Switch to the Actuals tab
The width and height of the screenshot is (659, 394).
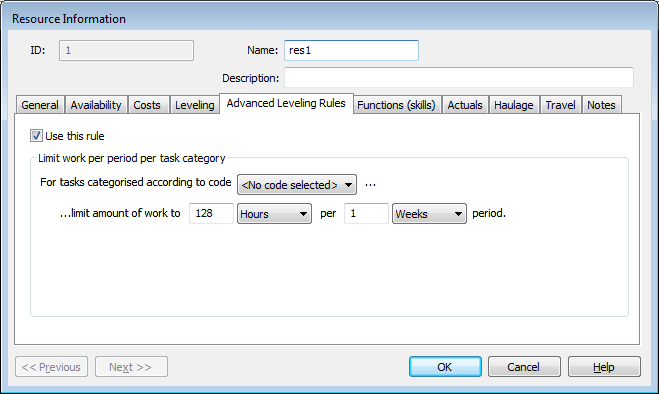(465, 105)
